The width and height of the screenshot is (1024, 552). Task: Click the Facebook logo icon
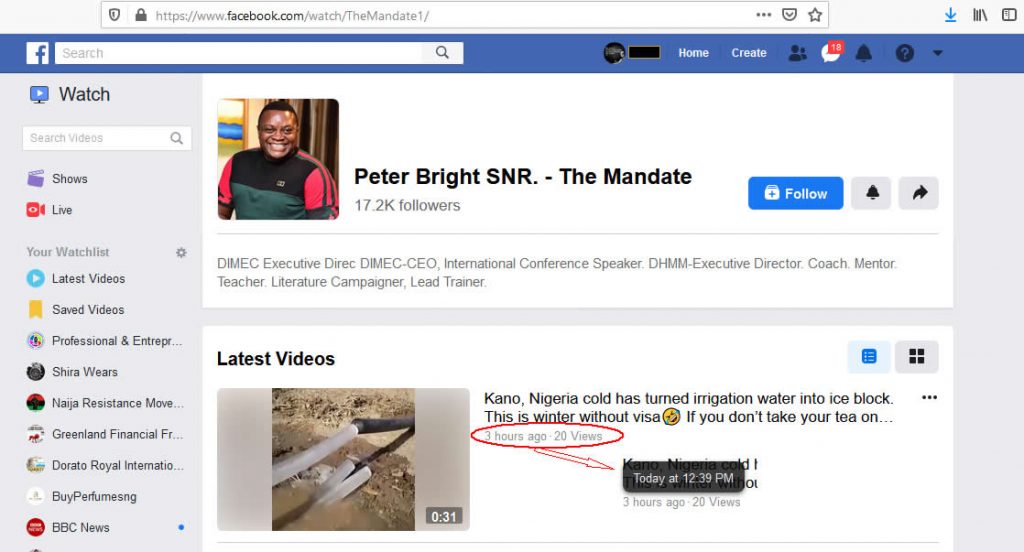37,53
